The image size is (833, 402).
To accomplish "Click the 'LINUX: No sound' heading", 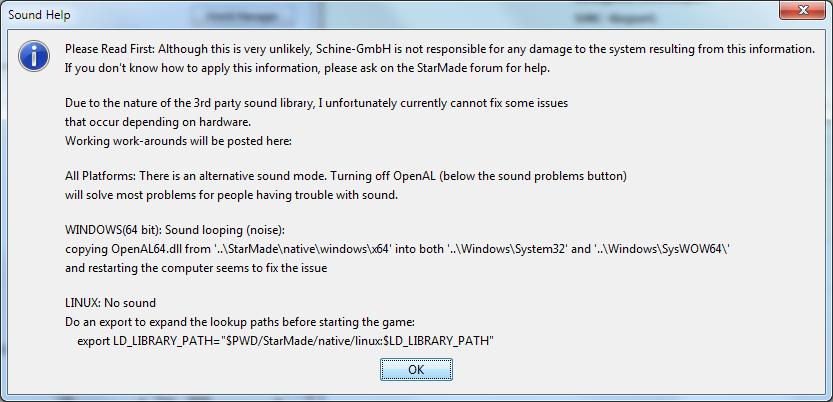I will click(x=110, y=303).
